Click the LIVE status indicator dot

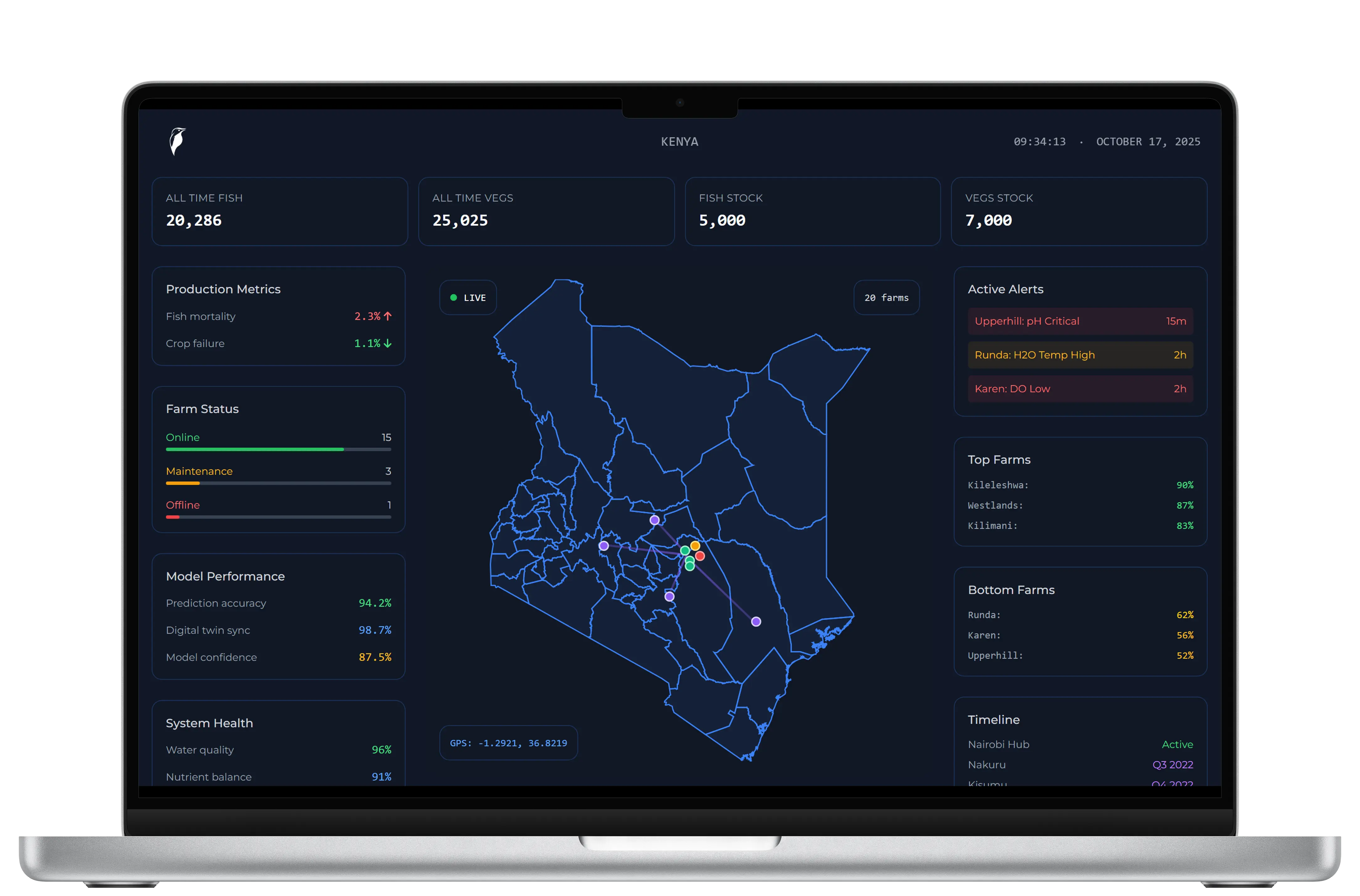pos(453,297)
